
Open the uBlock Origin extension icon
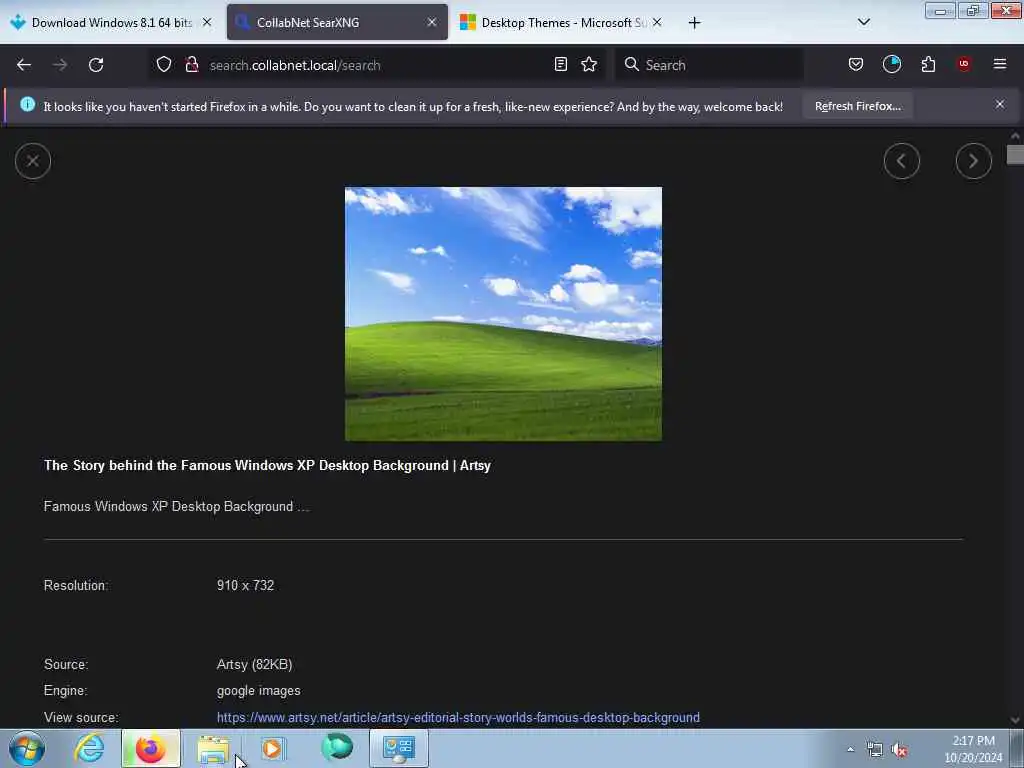coord(964,64)
